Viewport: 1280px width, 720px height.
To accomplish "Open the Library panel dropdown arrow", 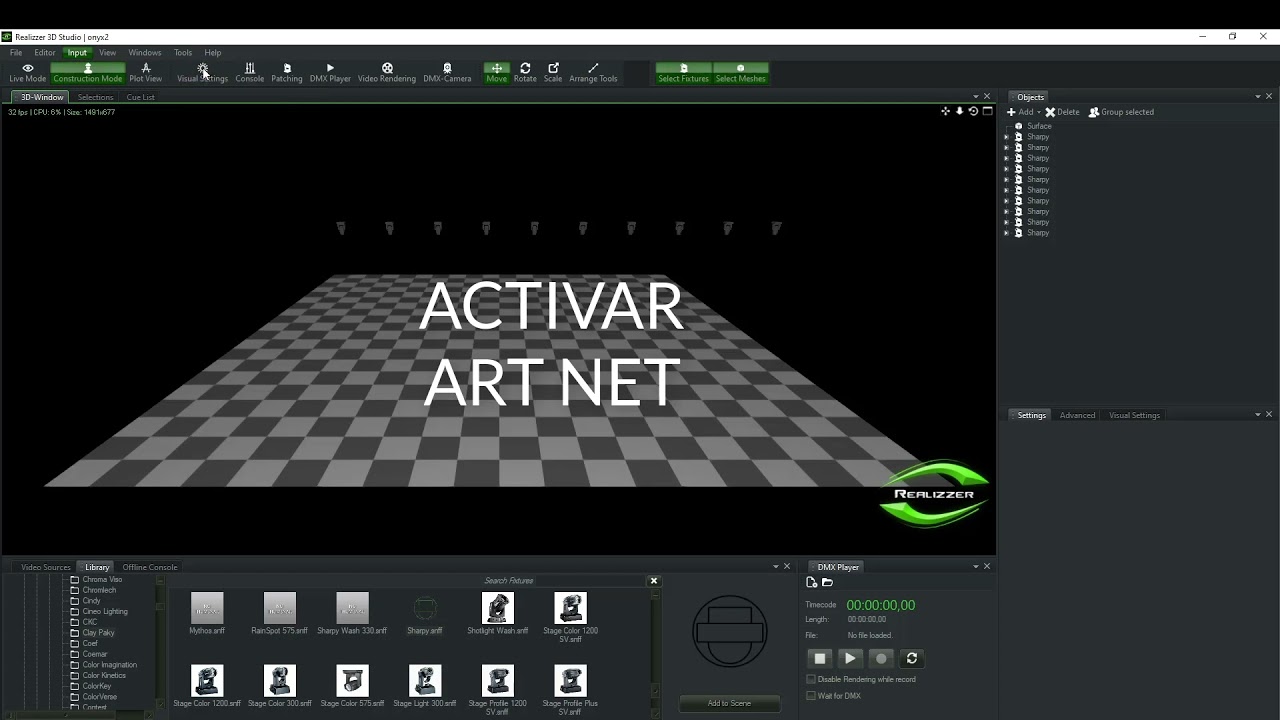I will [x=776, y=567].
